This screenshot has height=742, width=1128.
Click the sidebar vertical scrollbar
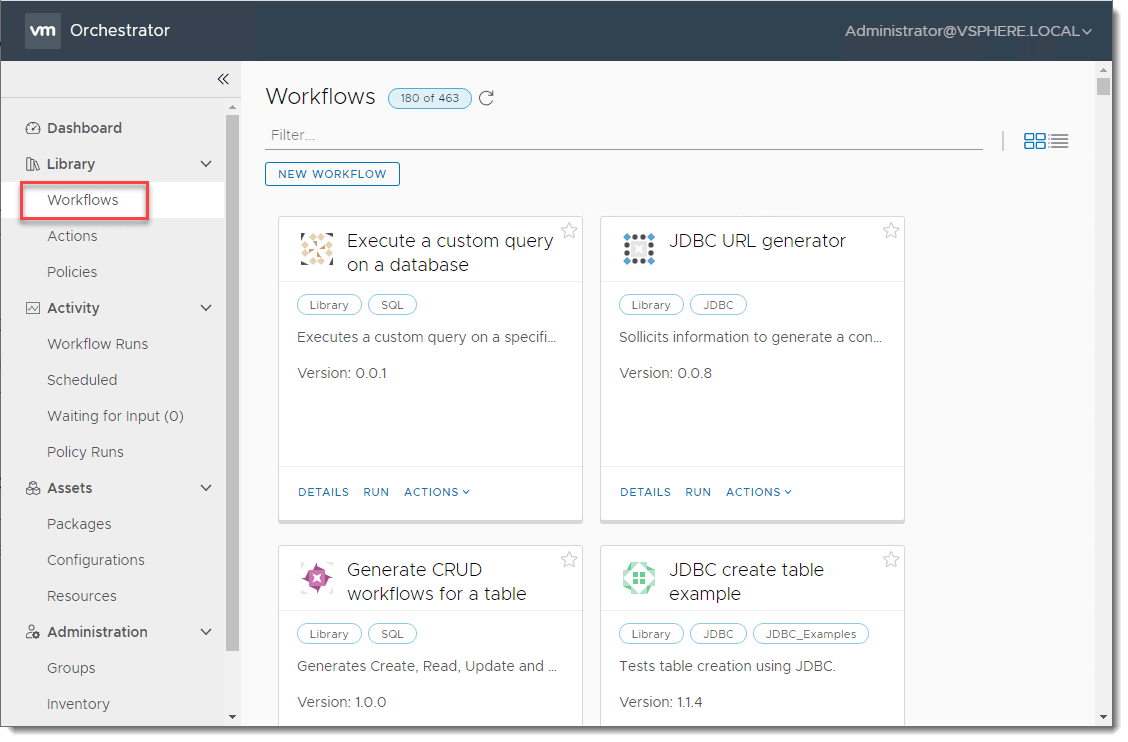point(233,380)
